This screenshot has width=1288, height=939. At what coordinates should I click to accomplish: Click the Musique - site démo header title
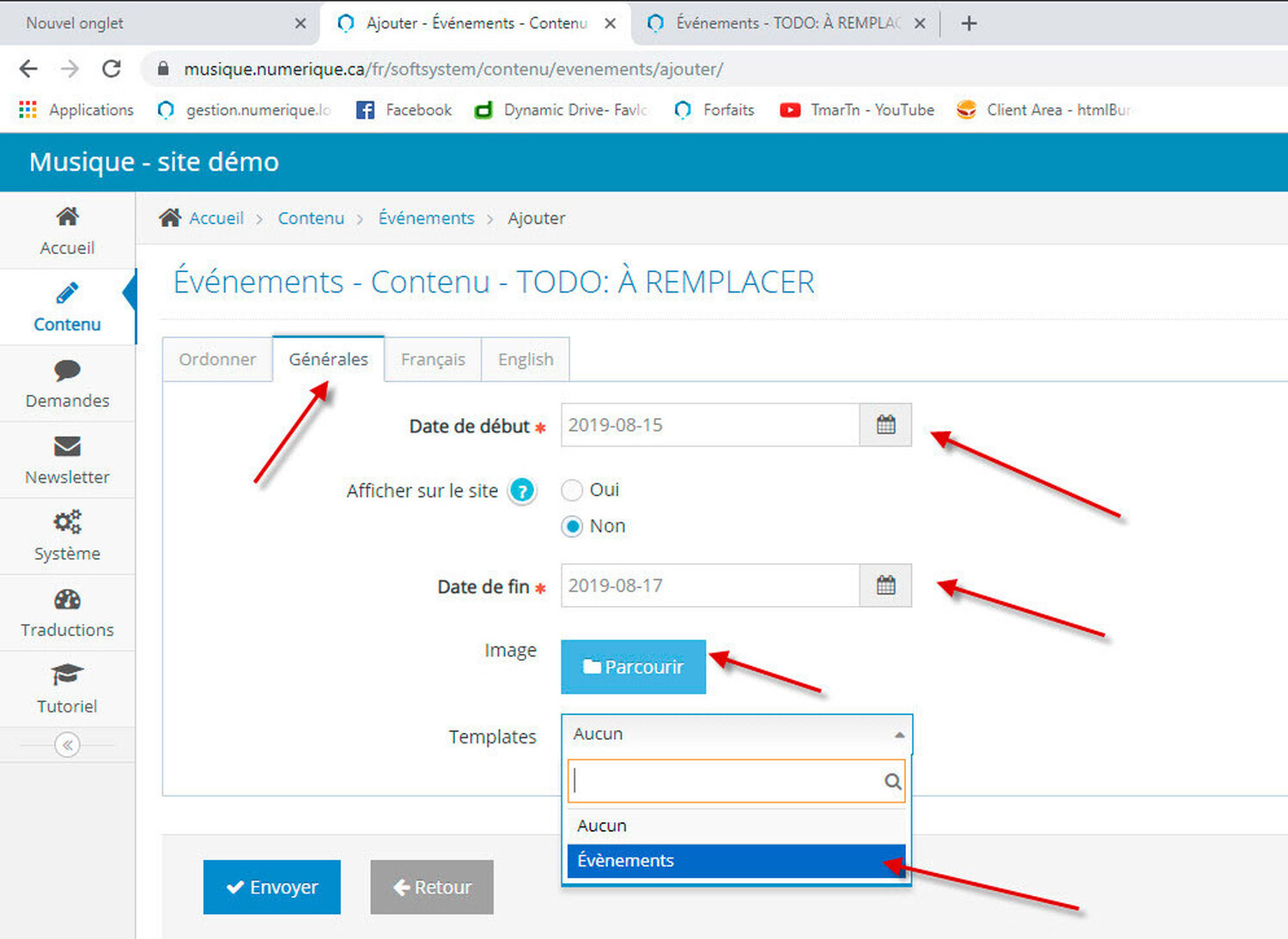(154, 161)
